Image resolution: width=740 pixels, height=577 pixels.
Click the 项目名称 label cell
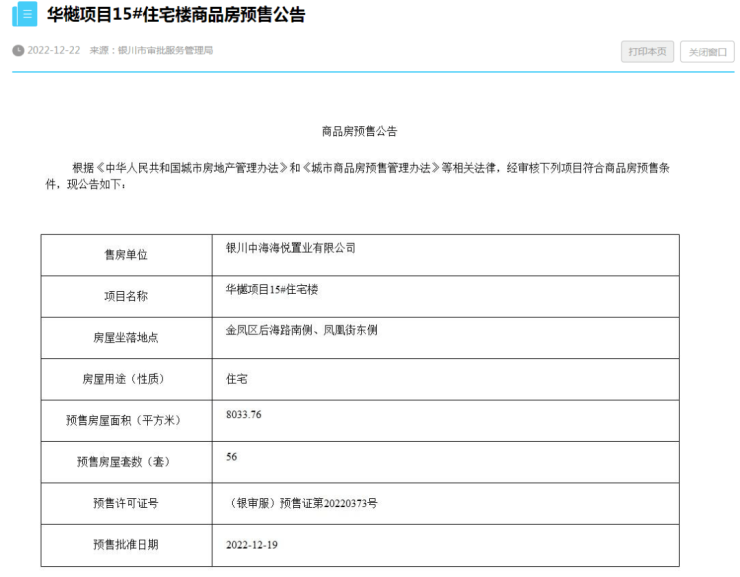pyautogui.click(x=126, y=296)
